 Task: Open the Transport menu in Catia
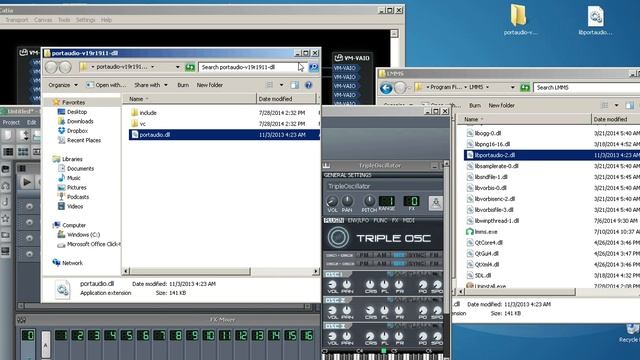[17, 20]
